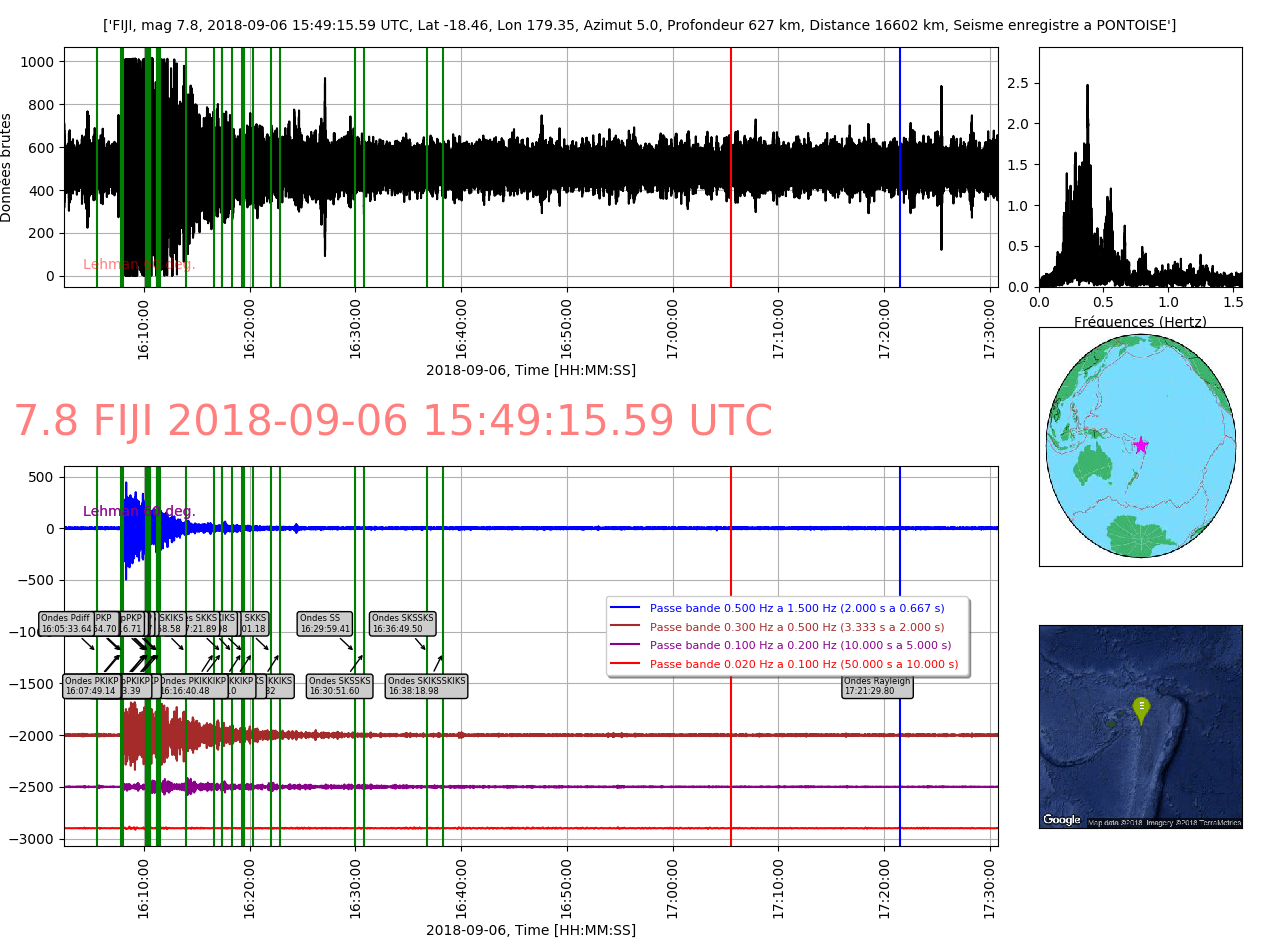Click the yellow-green location pin on satellite map
Screen dimensions: 1280x940
(1141, 709)
